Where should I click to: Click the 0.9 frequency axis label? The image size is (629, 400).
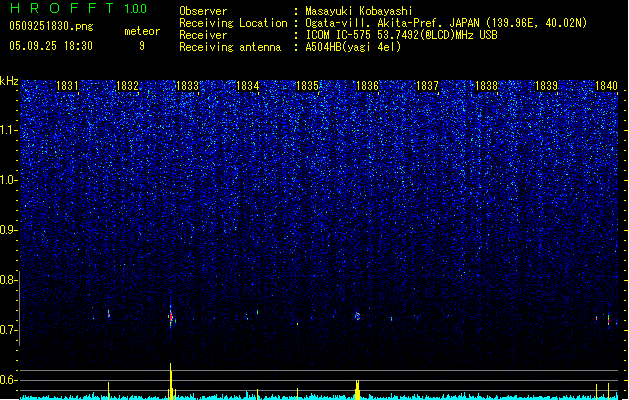(x=8, y=230)
